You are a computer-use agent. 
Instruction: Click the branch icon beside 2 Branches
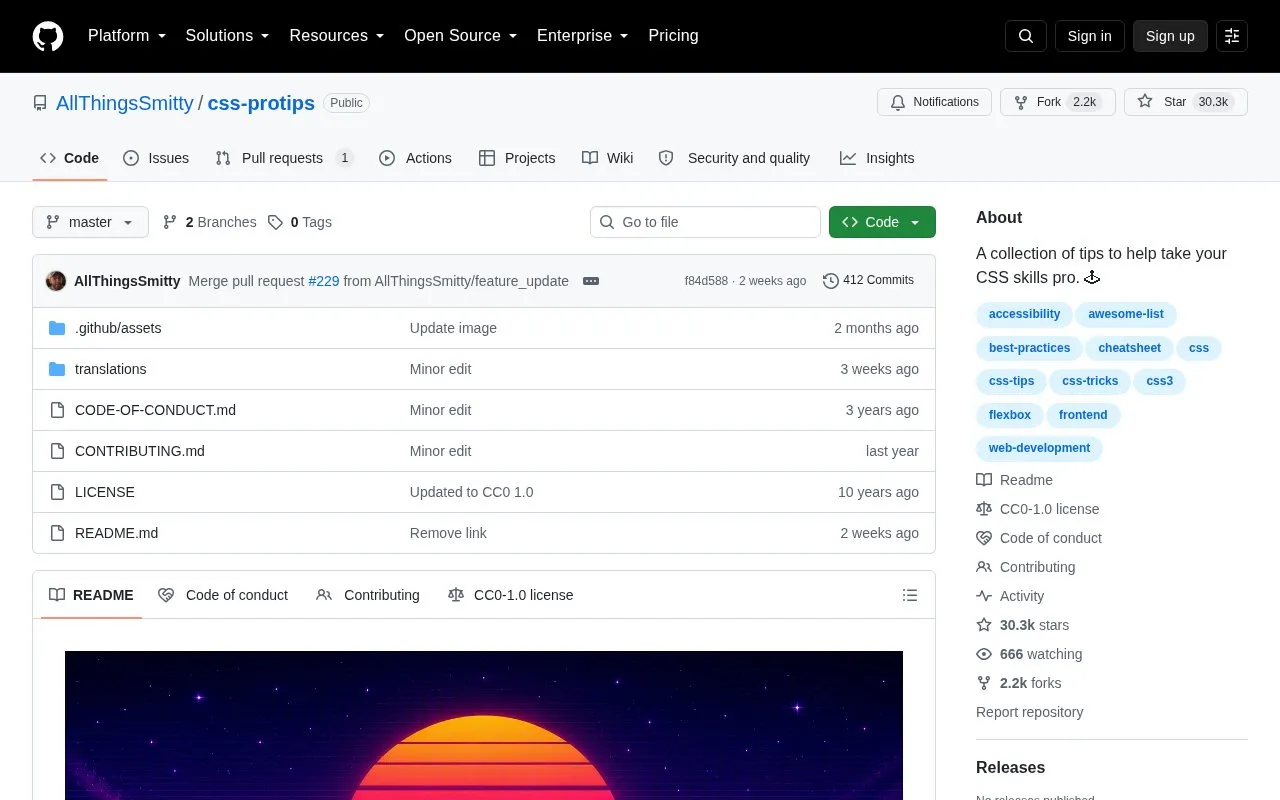click(x=170, y=222)
